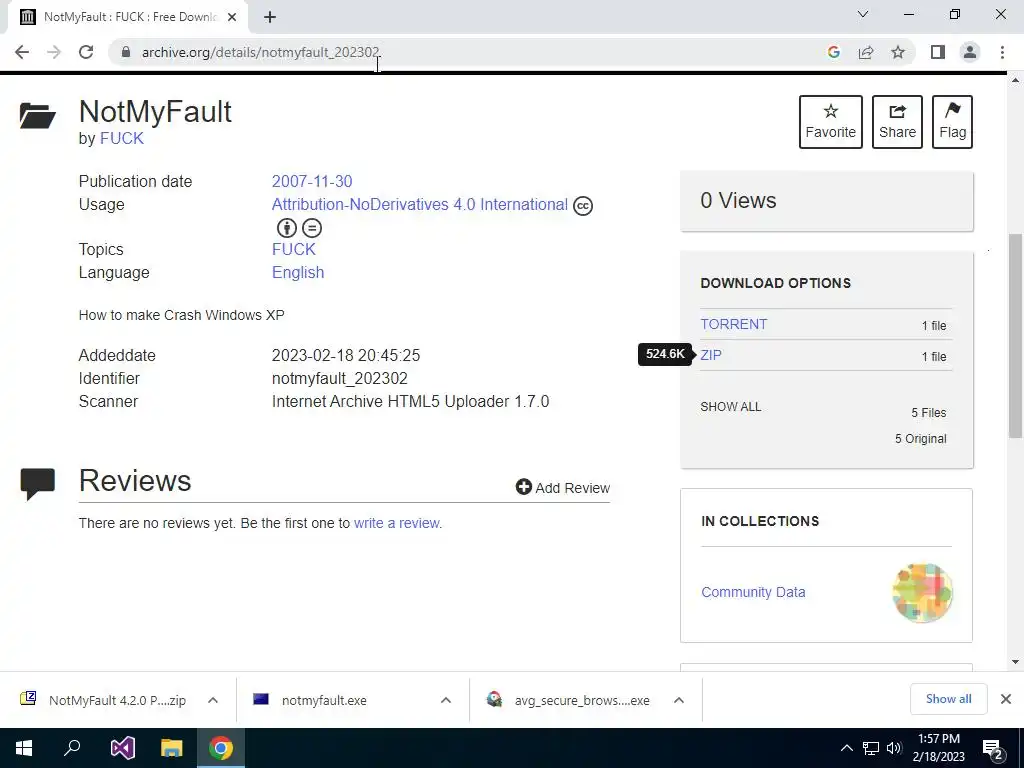The image size is (1024, 768).
Task: Open the FUCK topic link
Action: 293,249
